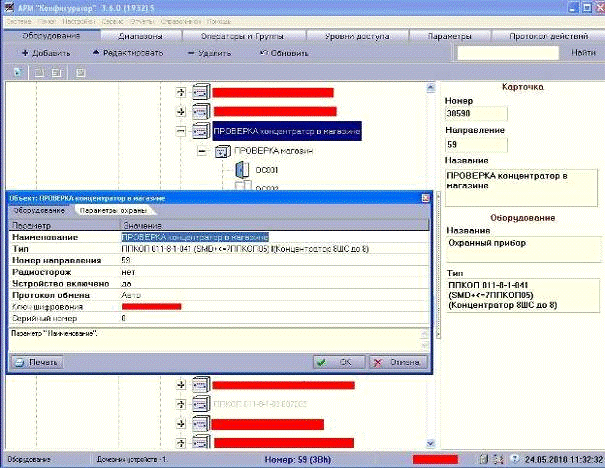Screen dimensions: 605x468
Task: Open the Параметры охраны dialog tab
Action: (x=113, y=210)
